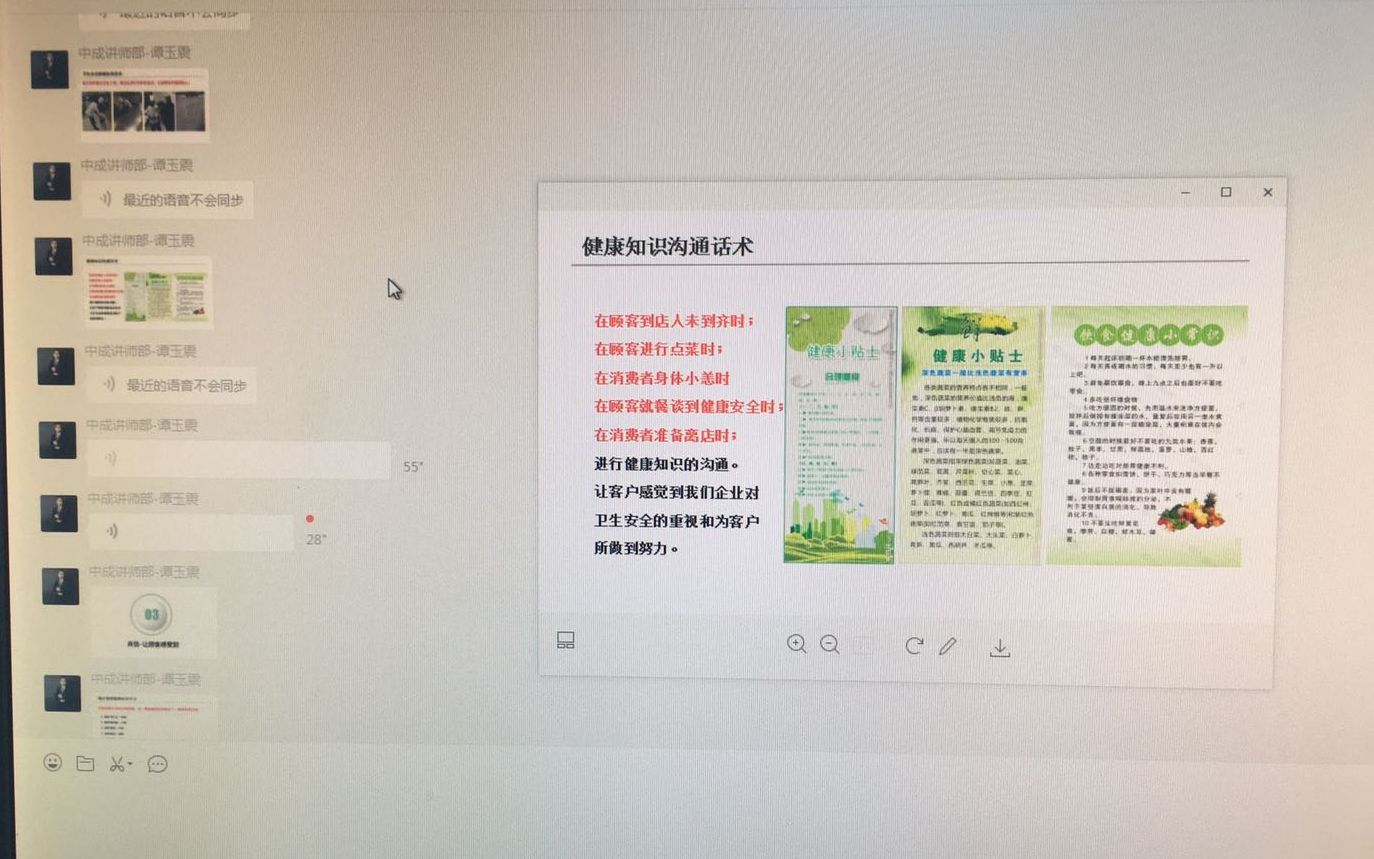Open the thumbnail showing the 03 circle
1374x859 pixels.
pyautogui.click(x=152, y=621)
